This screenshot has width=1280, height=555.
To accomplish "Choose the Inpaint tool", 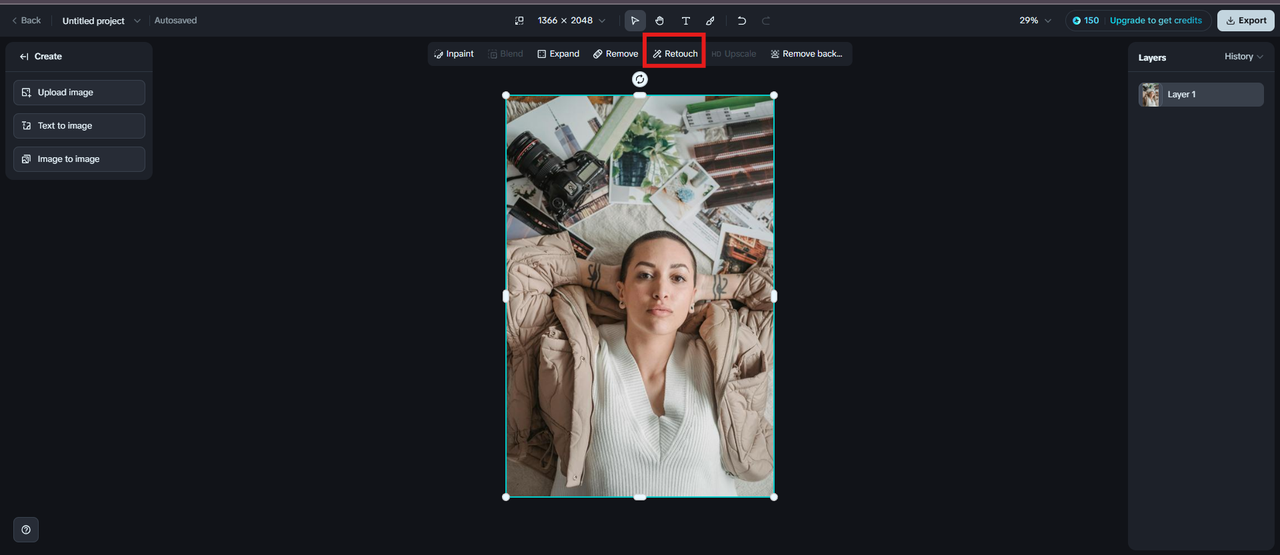I will tap(454, 54).
